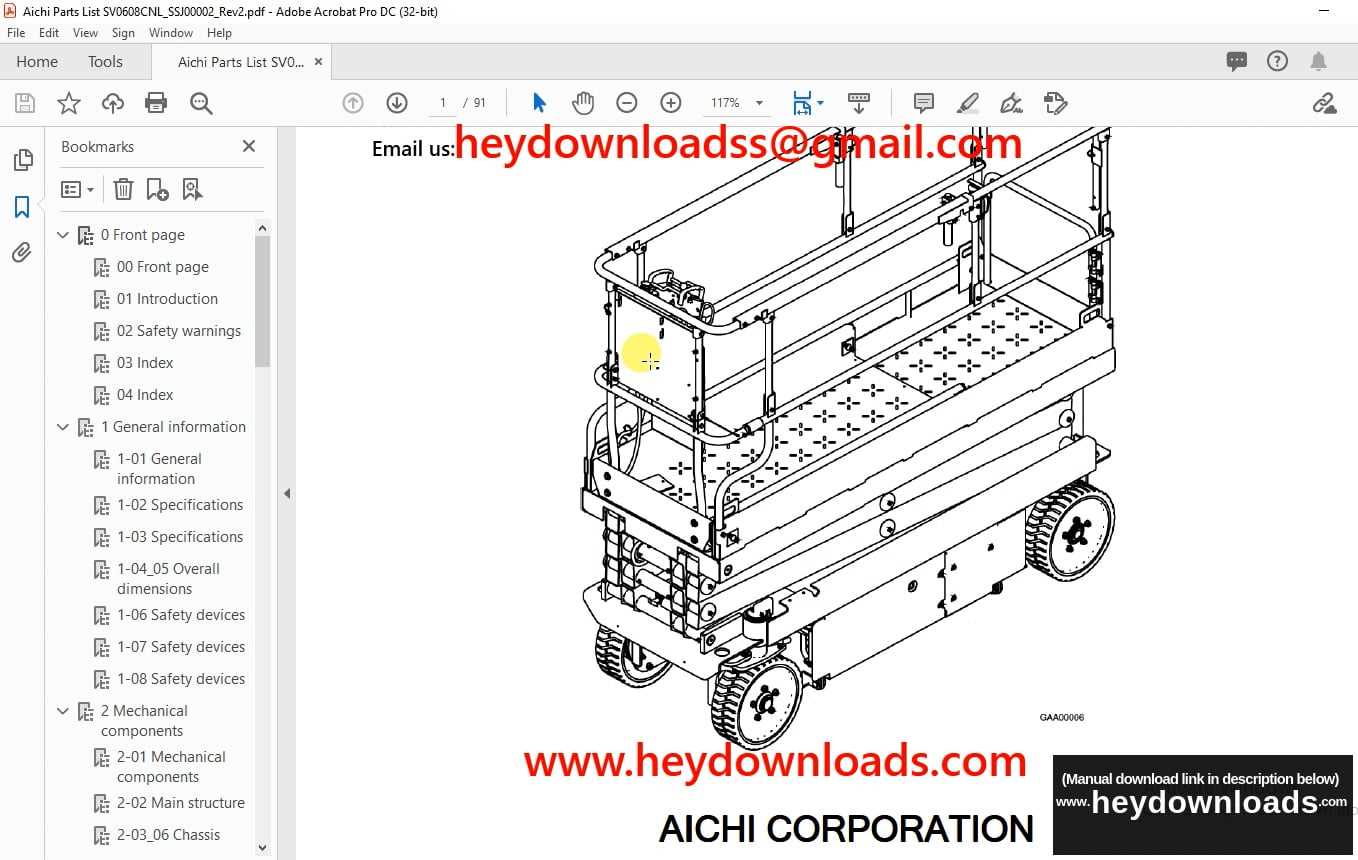
Task: Delete selected bookmark with trash icon
Action: tap(123, 189)
